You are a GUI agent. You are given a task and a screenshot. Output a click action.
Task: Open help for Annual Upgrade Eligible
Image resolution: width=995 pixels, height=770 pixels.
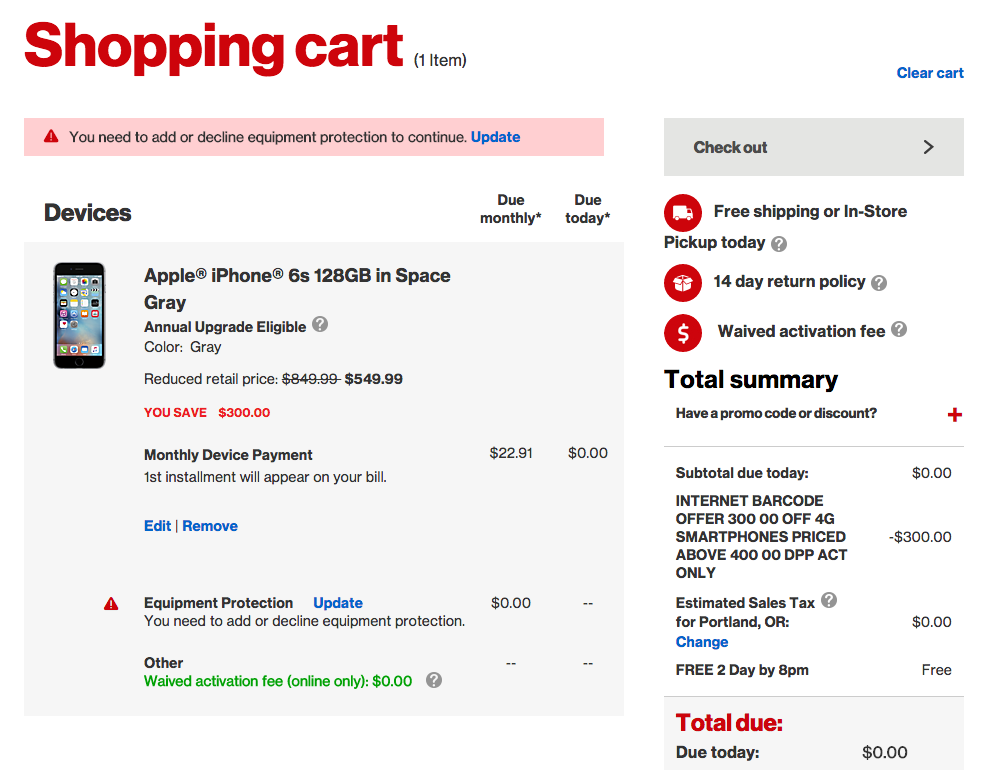point(320,325)
